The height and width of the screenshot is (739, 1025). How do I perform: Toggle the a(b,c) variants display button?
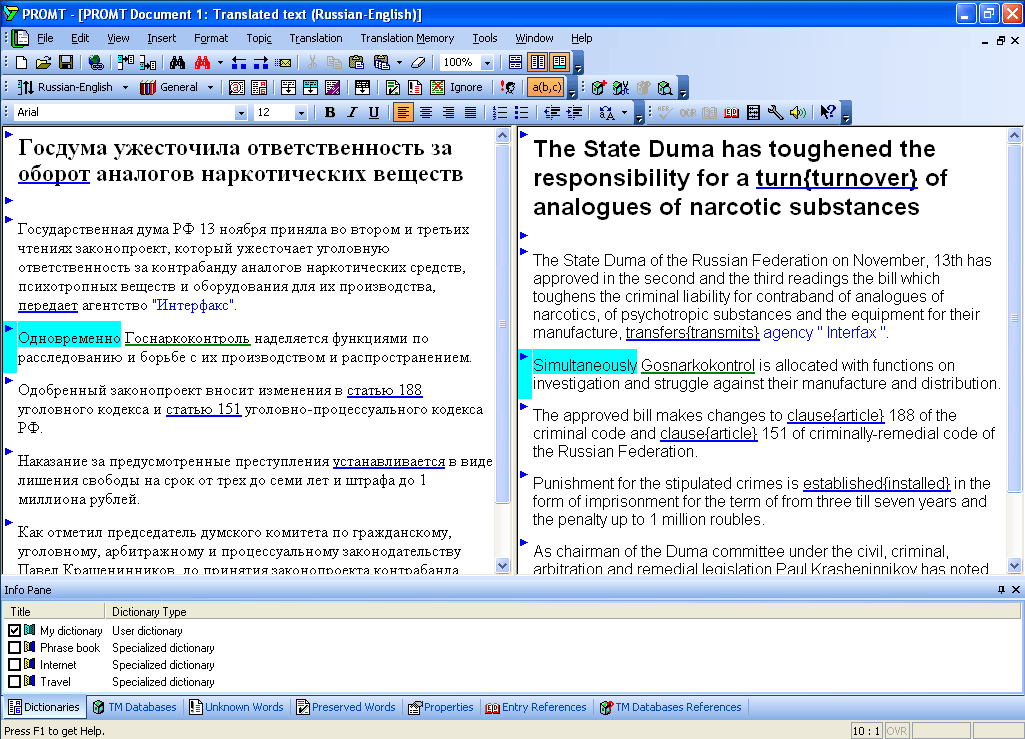pyautogui.click(x=546, y=88)
